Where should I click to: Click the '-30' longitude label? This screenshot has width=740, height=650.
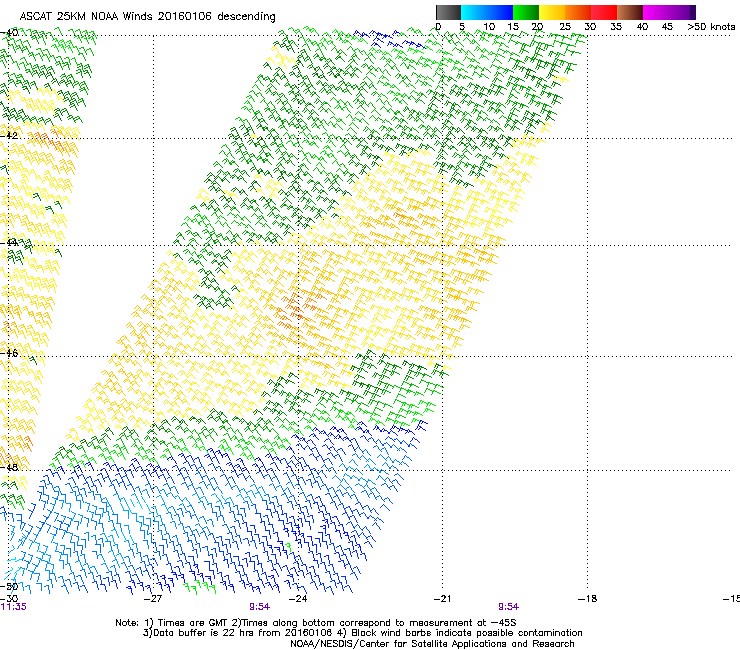[9, 598]
